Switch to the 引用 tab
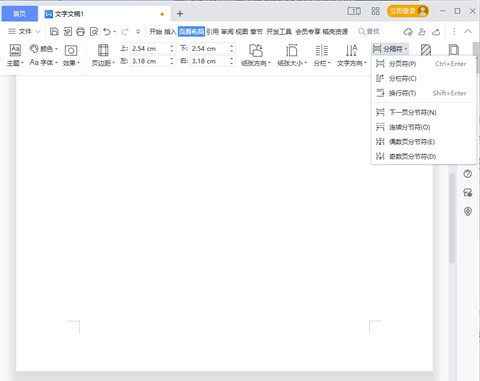Image resolution: width=480 pixels, height=381 pixels. coord(212,32)
